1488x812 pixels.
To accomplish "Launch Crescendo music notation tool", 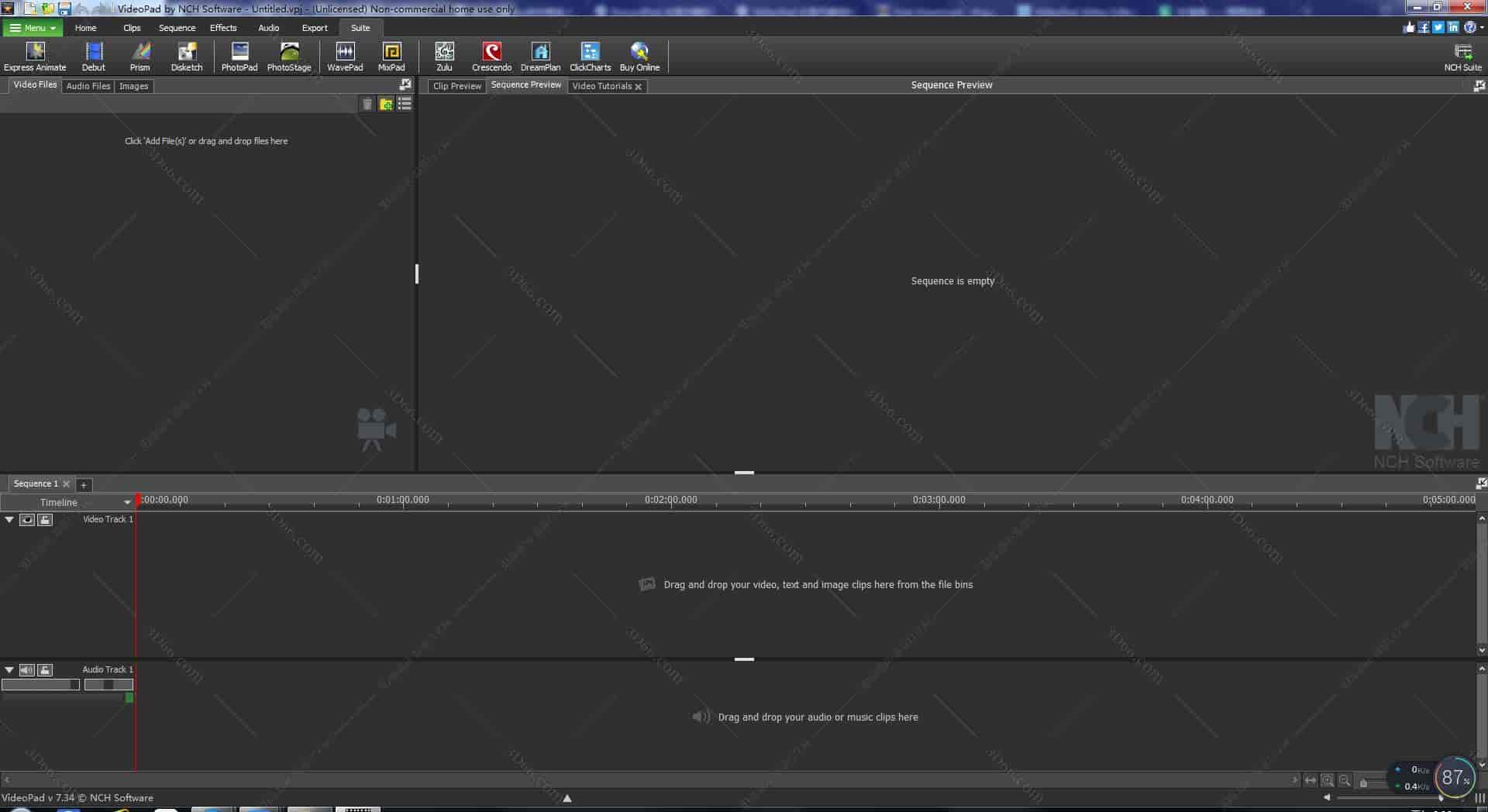I will coord(491,54).
